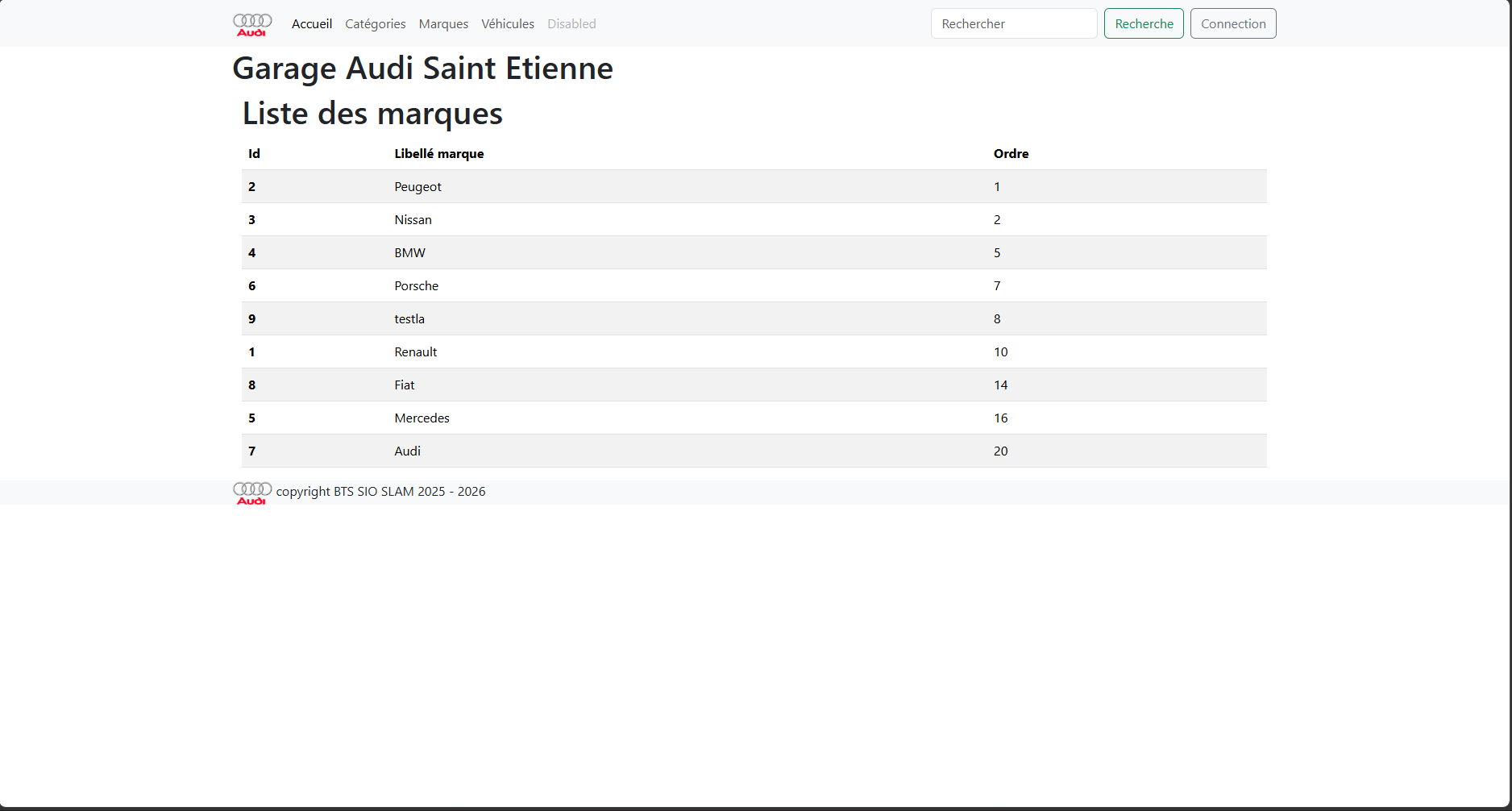Click the Audi logo in the footer
Viewport: 1512px width, 811px height.
click(x=252, y=493)
